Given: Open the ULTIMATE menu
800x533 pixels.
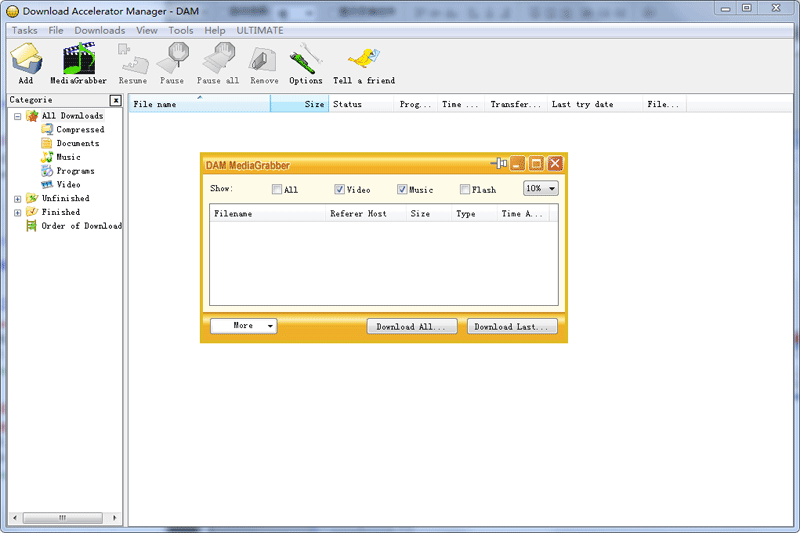Looking at the screenshot, I should coord(260,31).
